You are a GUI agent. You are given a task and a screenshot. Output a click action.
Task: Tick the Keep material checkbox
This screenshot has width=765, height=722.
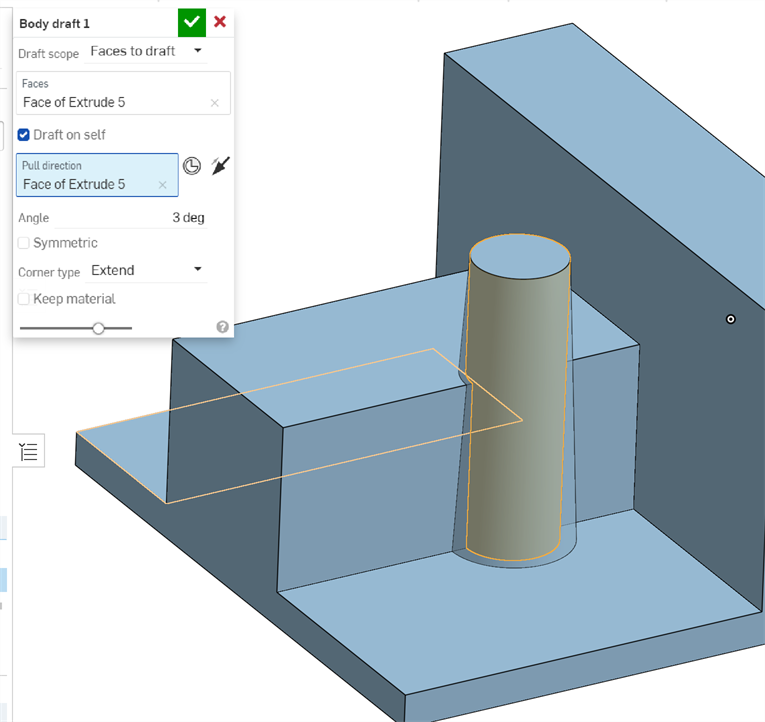[x=24, y=299]
